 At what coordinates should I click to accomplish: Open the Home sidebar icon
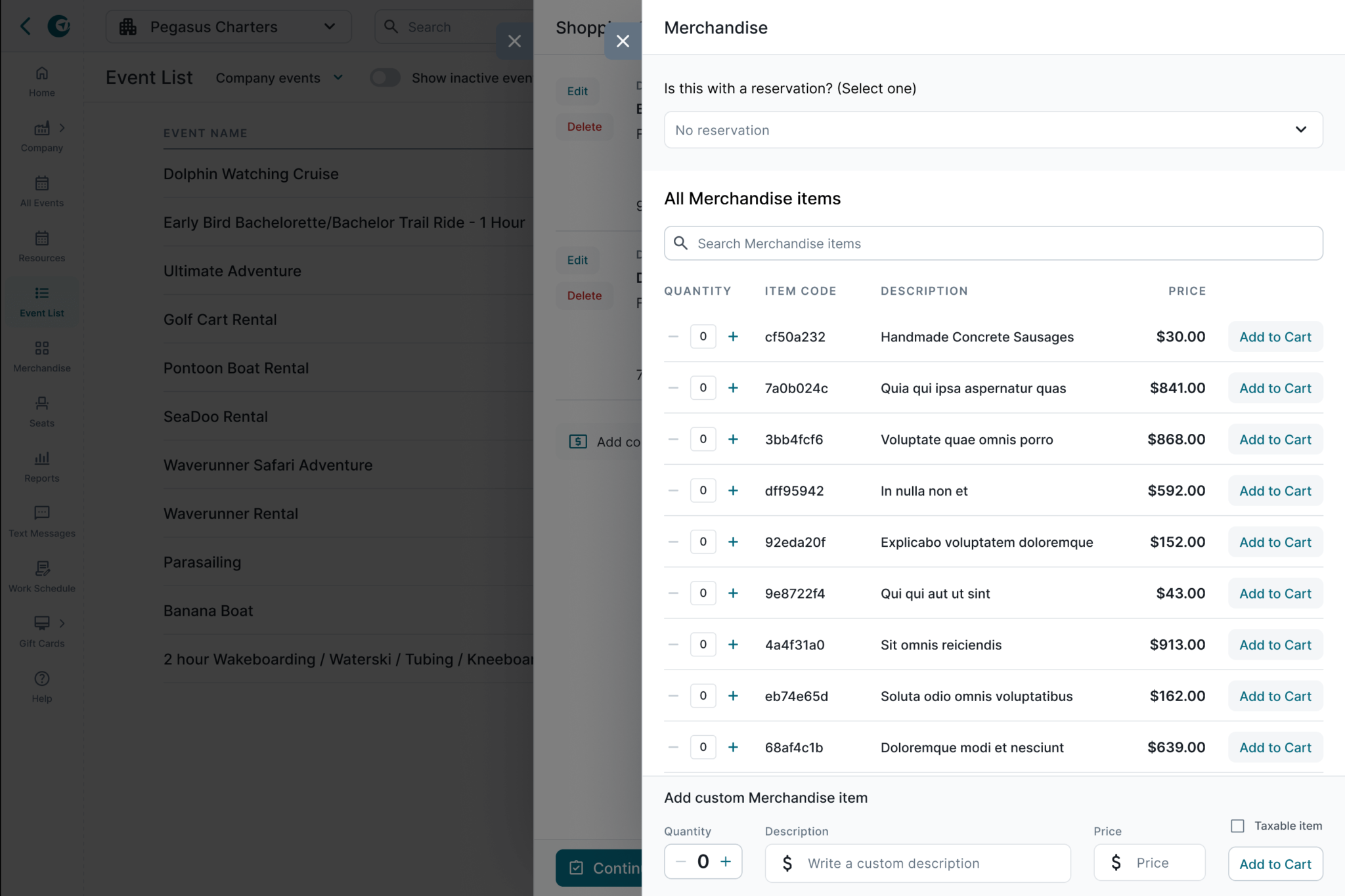click(x=41, y=74)
